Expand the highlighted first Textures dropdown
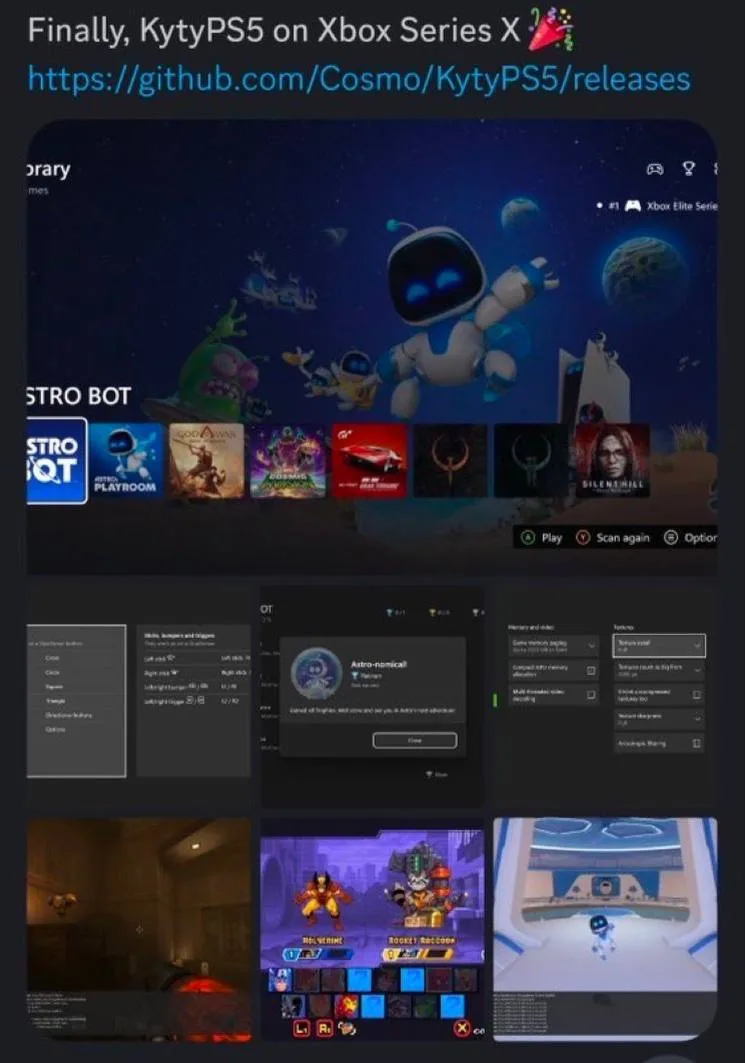The image size is (745, 1063). click(659, 645)
